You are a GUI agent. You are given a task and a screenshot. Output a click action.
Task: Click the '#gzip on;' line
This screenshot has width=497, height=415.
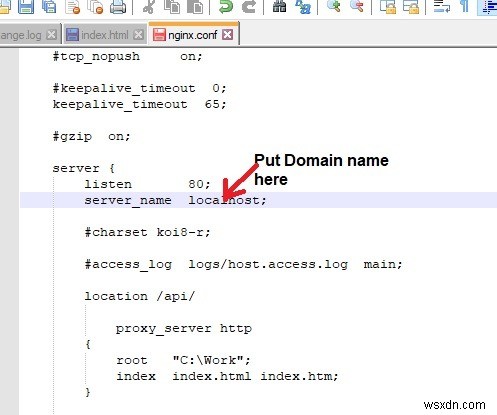point(91,136)
